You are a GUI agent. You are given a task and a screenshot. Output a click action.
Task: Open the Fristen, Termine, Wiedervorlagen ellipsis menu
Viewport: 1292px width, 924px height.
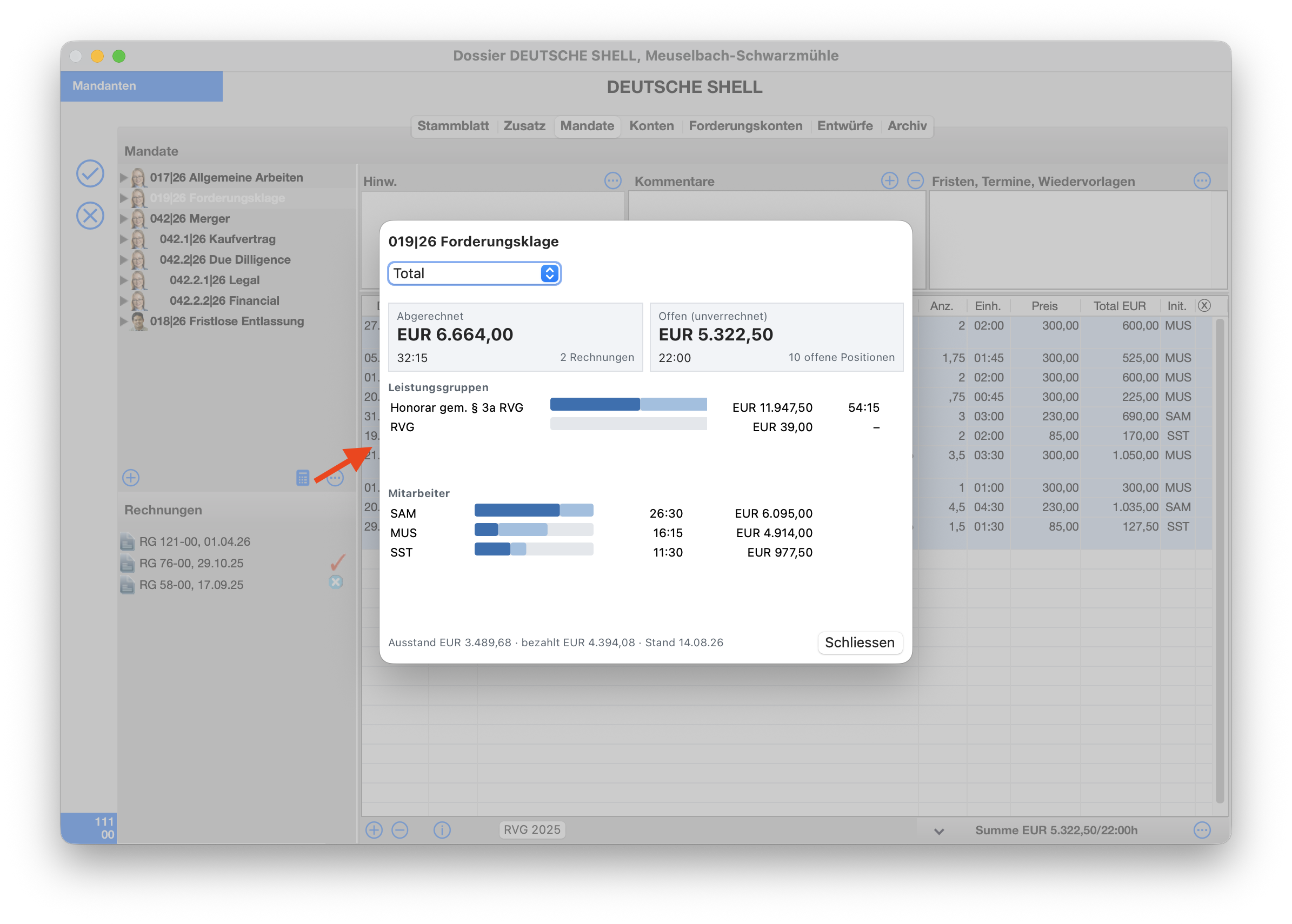click(1202, 181)
